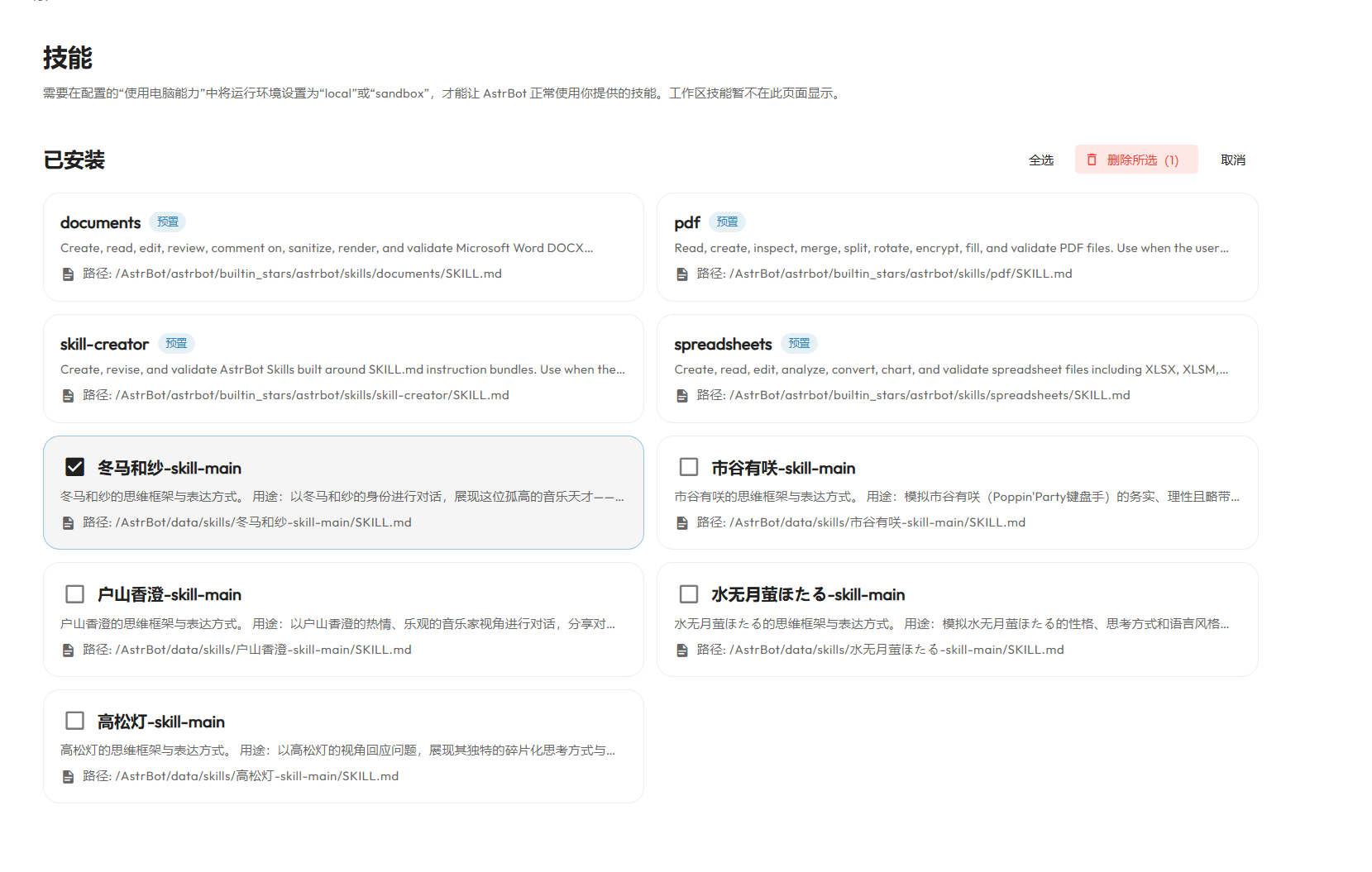Click the file icon beside the pdf path
Image resolution: width=1372 pixels, height=872 pixels.
click(x=682, y=274)
